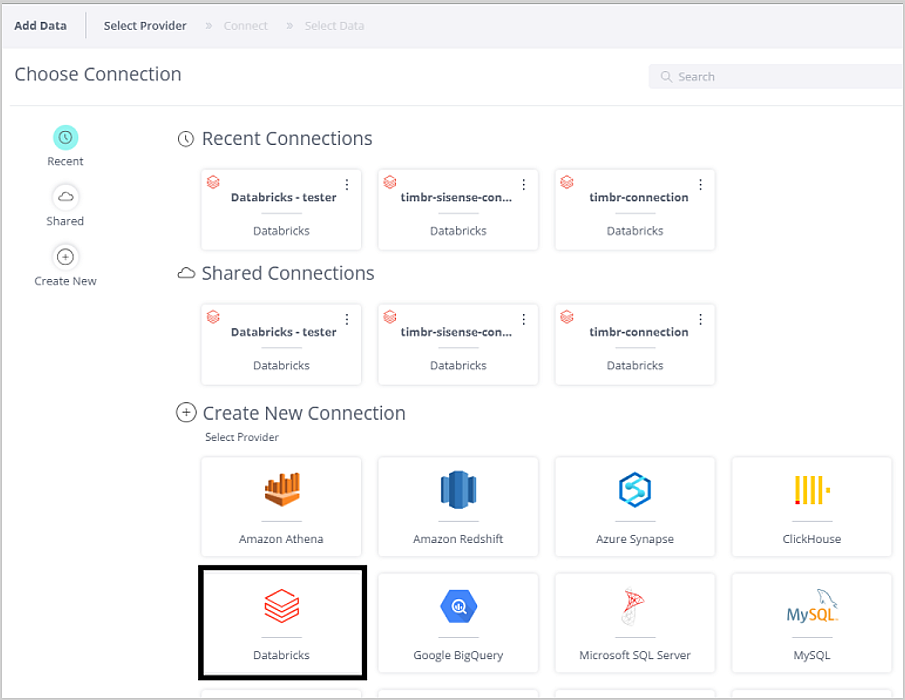Pick the Azure Synapse provider icon
The image size is (905, 700).
tap(635, 490)
